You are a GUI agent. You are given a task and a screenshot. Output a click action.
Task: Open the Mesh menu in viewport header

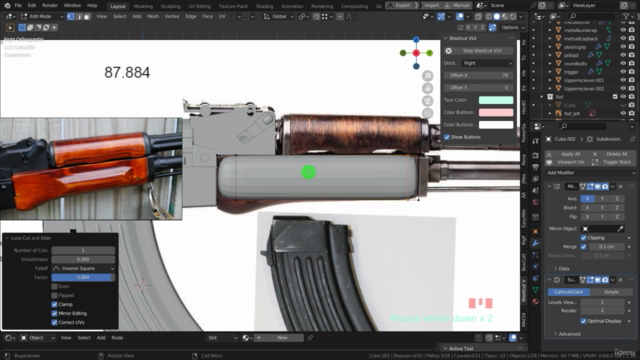tap(153, 17)
